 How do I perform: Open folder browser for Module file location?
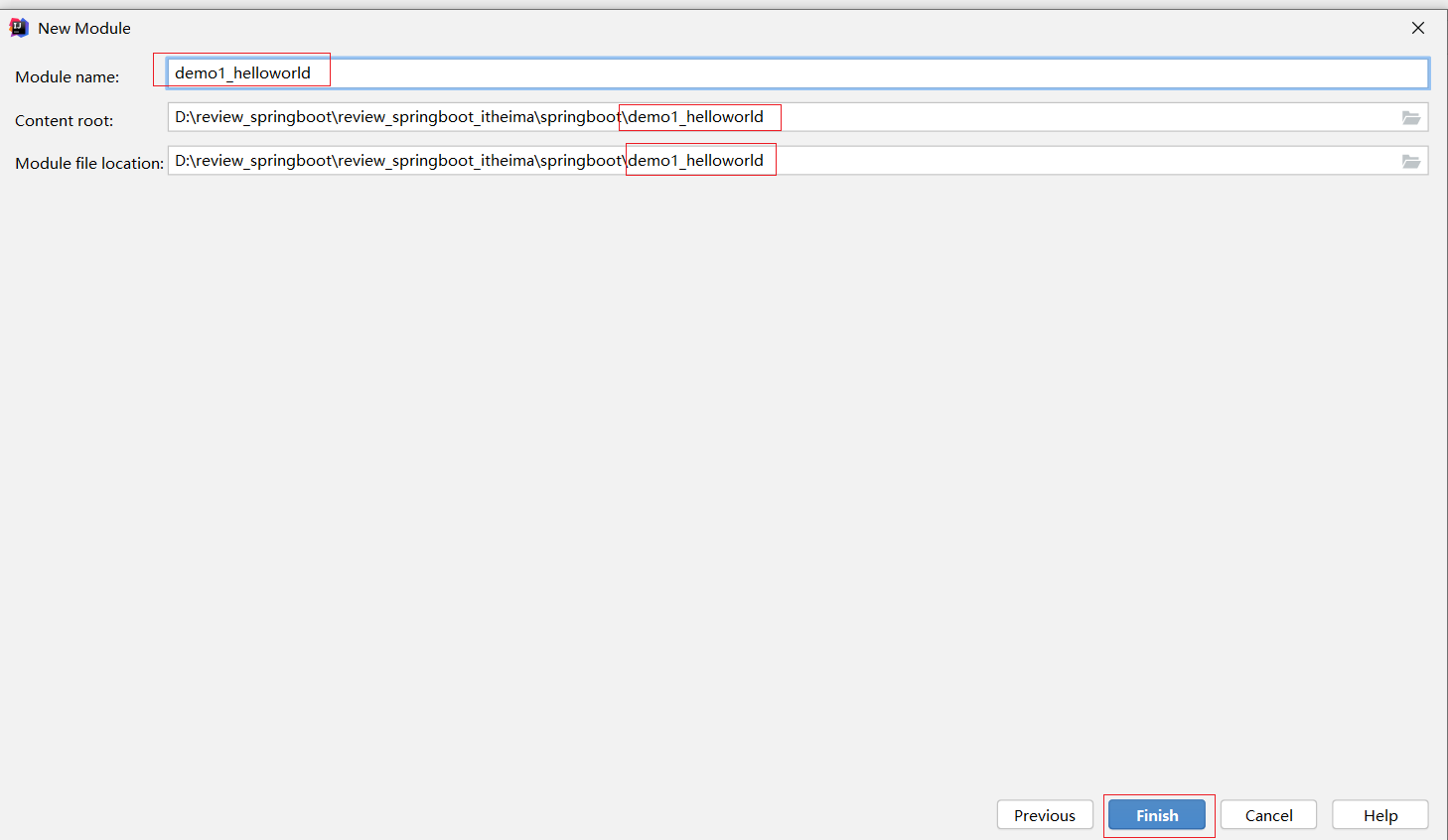[1410, 161]
